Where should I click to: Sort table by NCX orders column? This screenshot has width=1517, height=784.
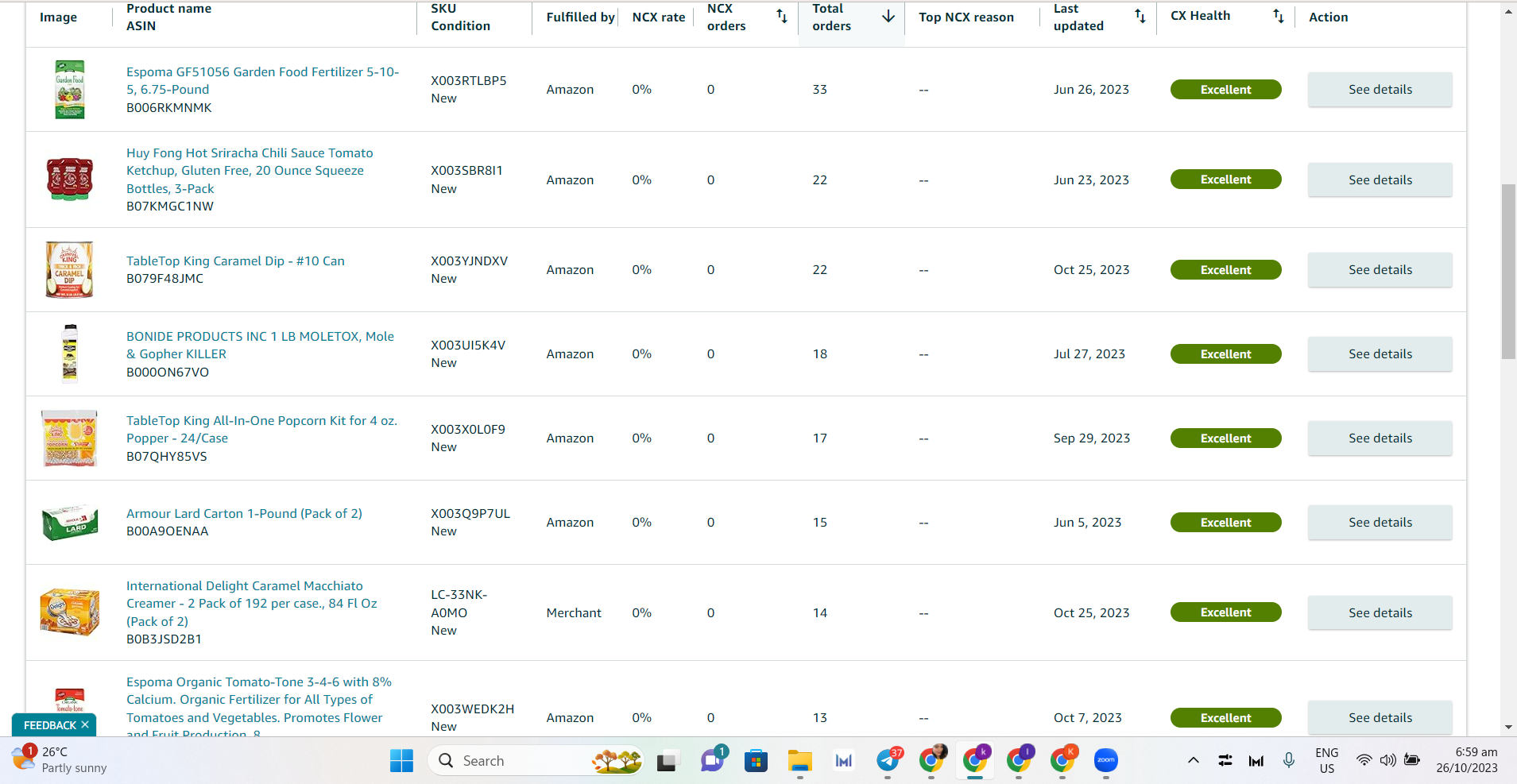click(x=782, y=17)
